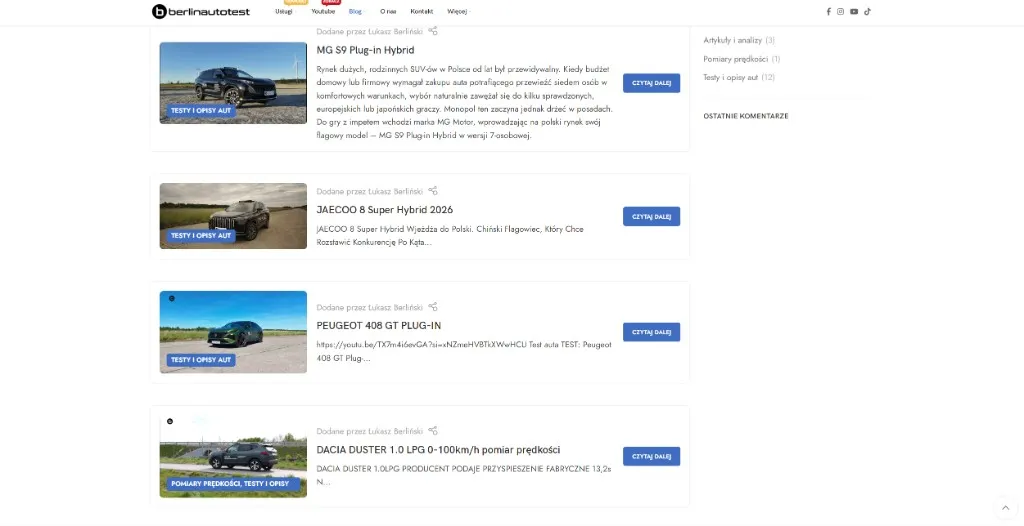Viewport: 1024px width, 526px height.
Task: Open the Youtube menu item
Action: coord(323,11)
